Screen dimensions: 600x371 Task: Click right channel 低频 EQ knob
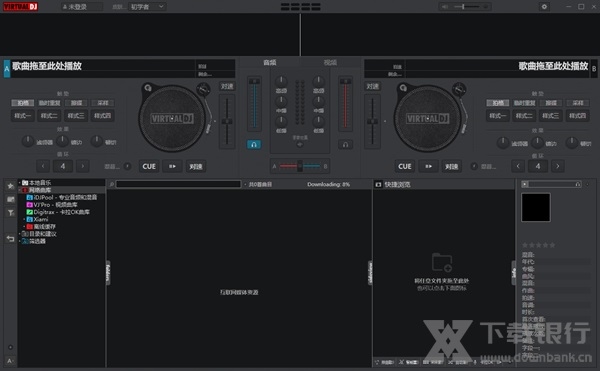click(318, 122)
